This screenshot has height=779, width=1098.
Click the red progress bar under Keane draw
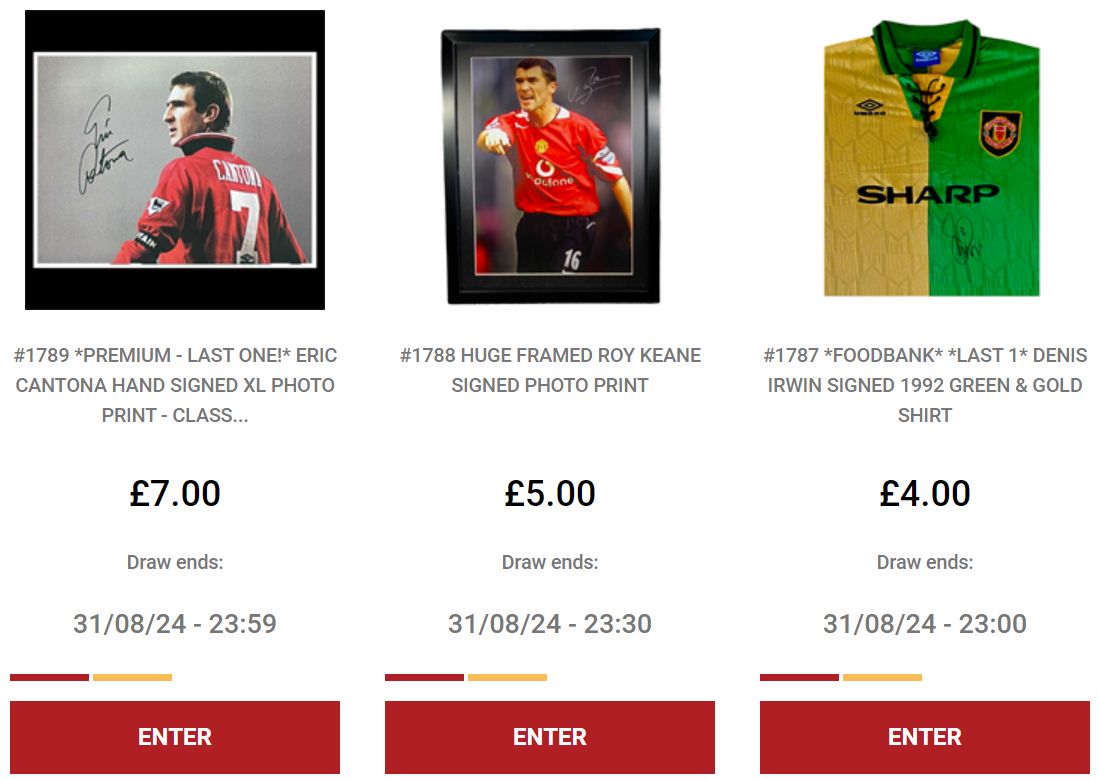424,677
